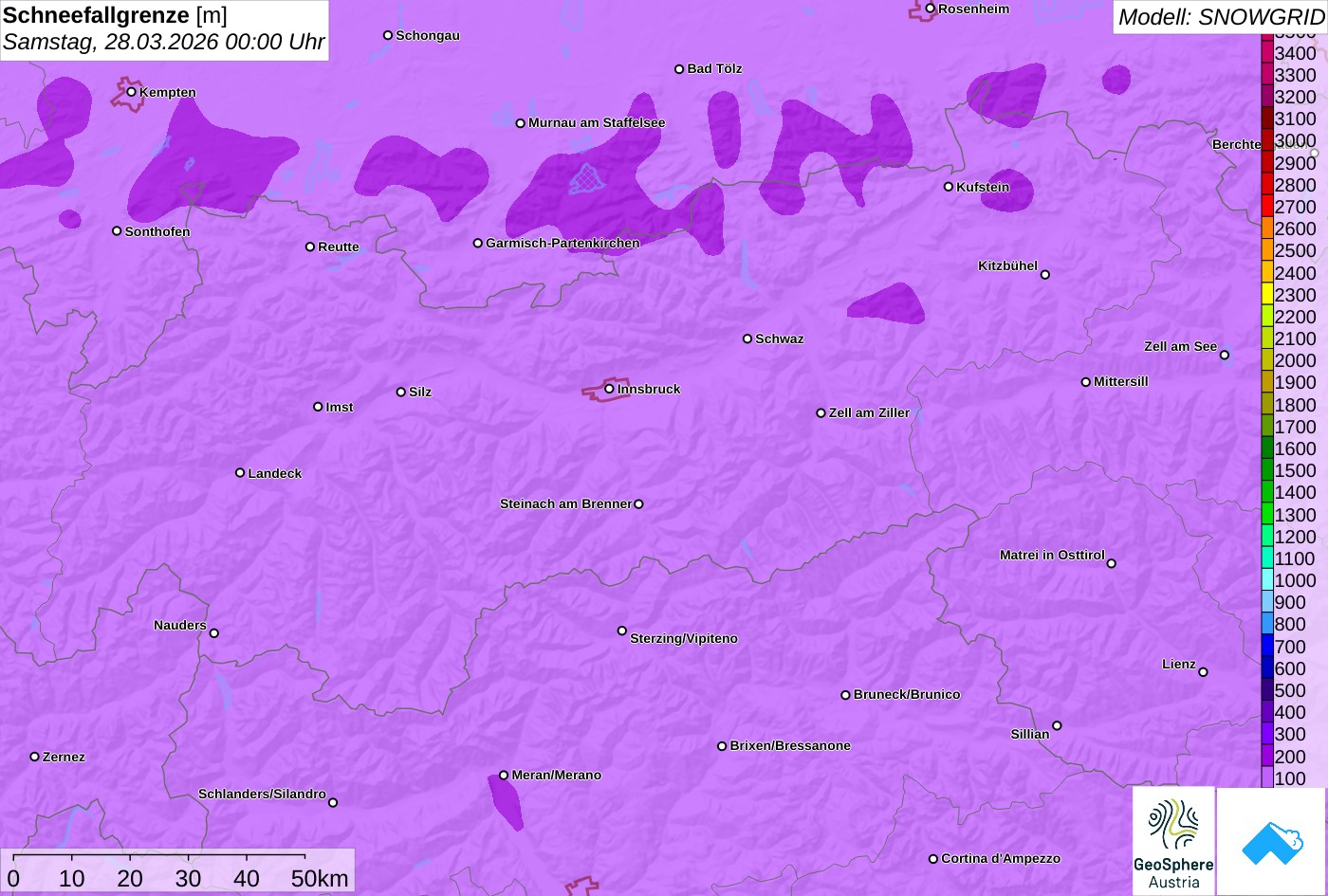Select the "Sonthofen" label

tap(157, 231)
